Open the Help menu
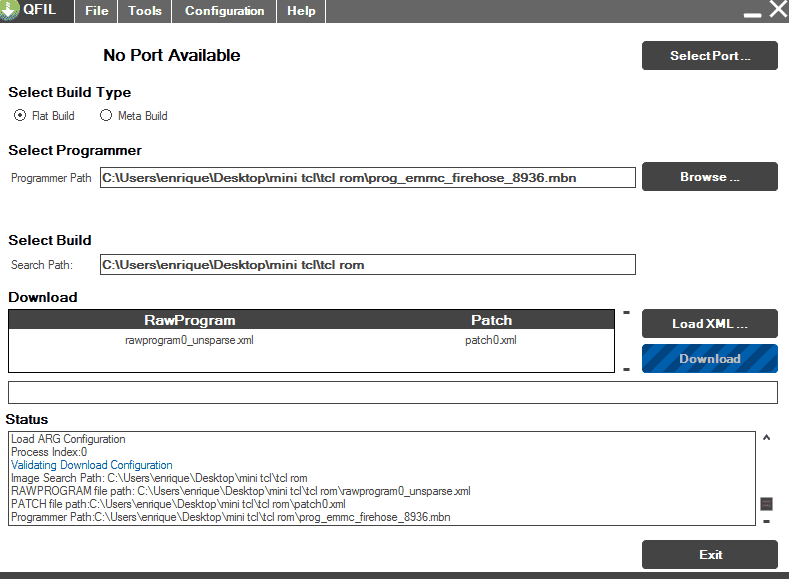The image size is (789, 579). pyautogui.click(x=301, y=11)
